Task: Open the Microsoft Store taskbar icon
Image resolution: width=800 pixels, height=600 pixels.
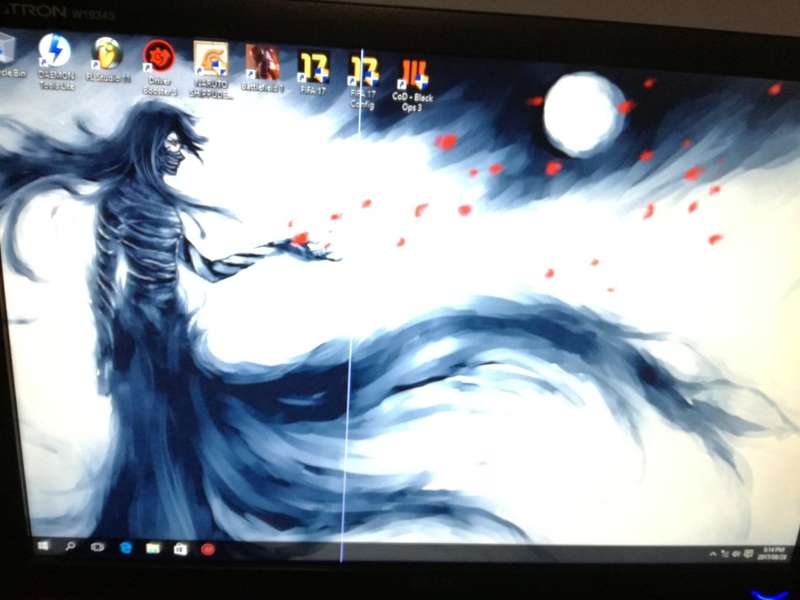Action: (180, 549)
